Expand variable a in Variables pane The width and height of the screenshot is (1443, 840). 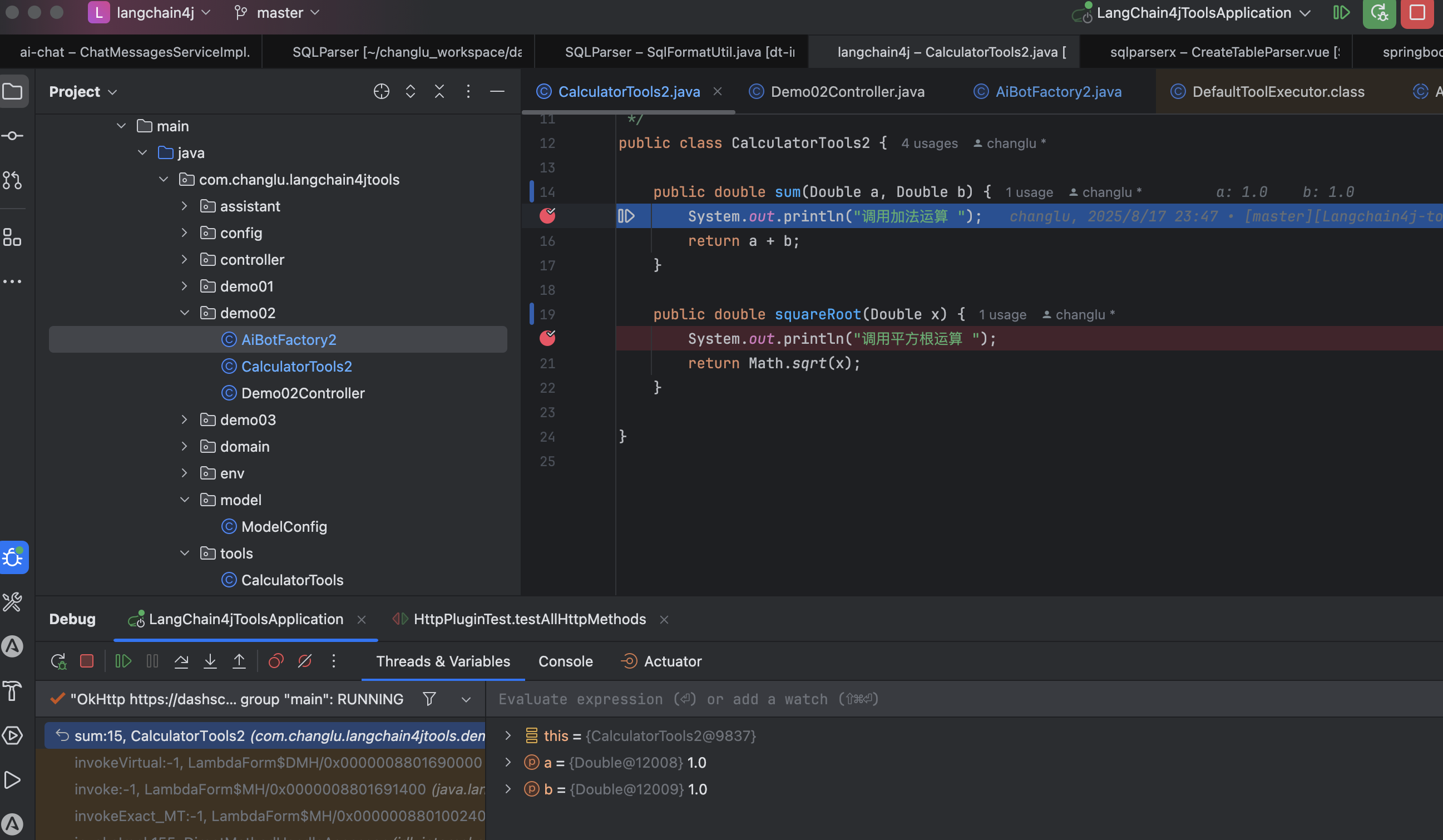coord(508,762)
